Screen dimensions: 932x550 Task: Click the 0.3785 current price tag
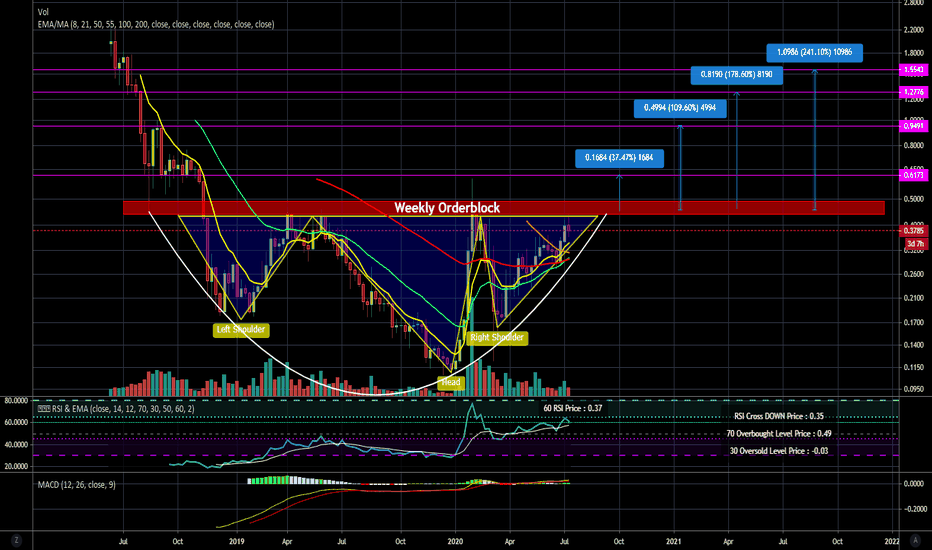pos(914,231)
